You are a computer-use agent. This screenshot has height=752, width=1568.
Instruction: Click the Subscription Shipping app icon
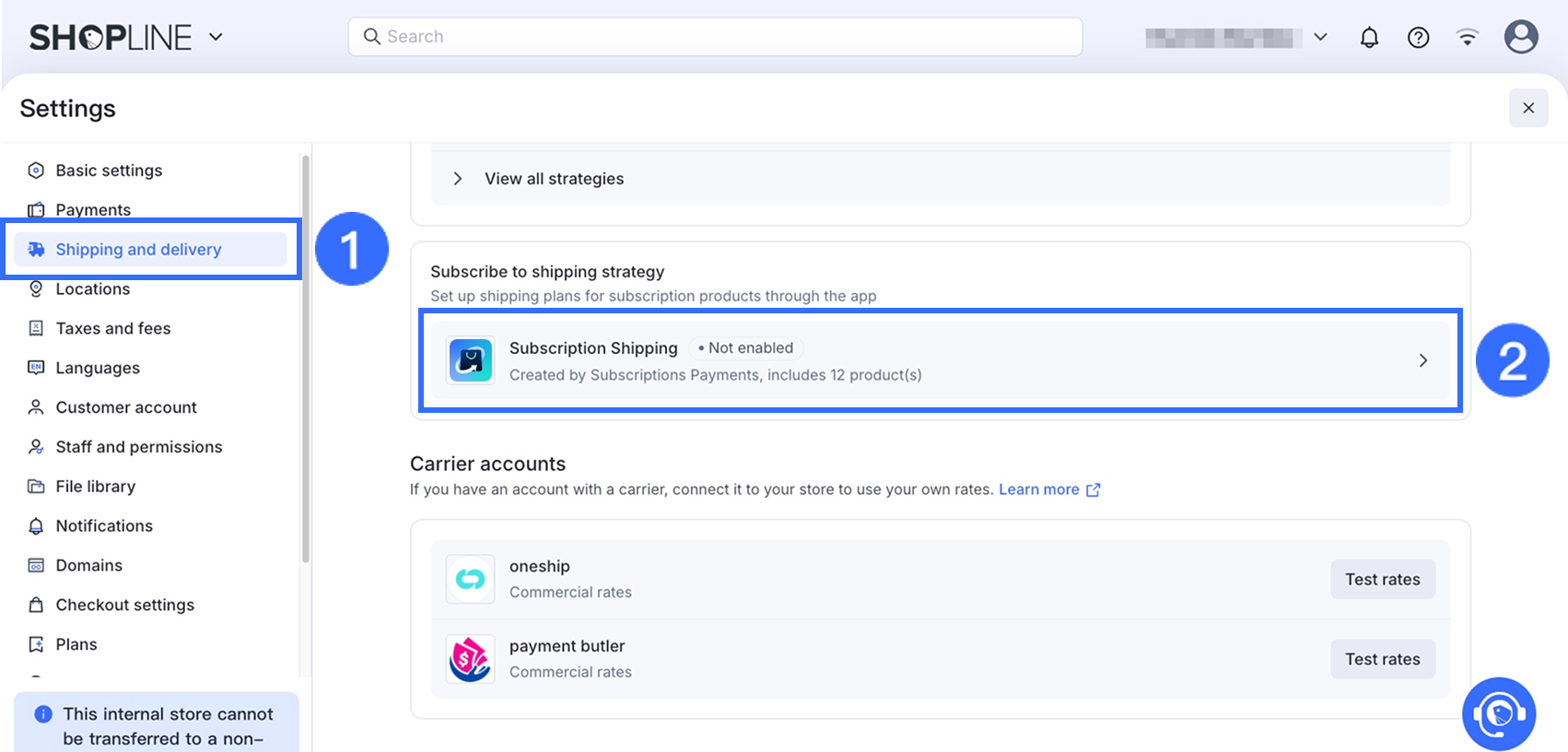tap(470, 359)
